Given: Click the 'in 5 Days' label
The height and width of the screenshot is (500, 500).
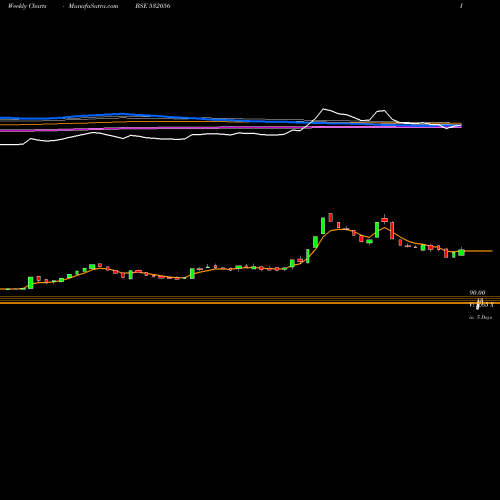Looking at the screenshot, I should click(480, 317).
